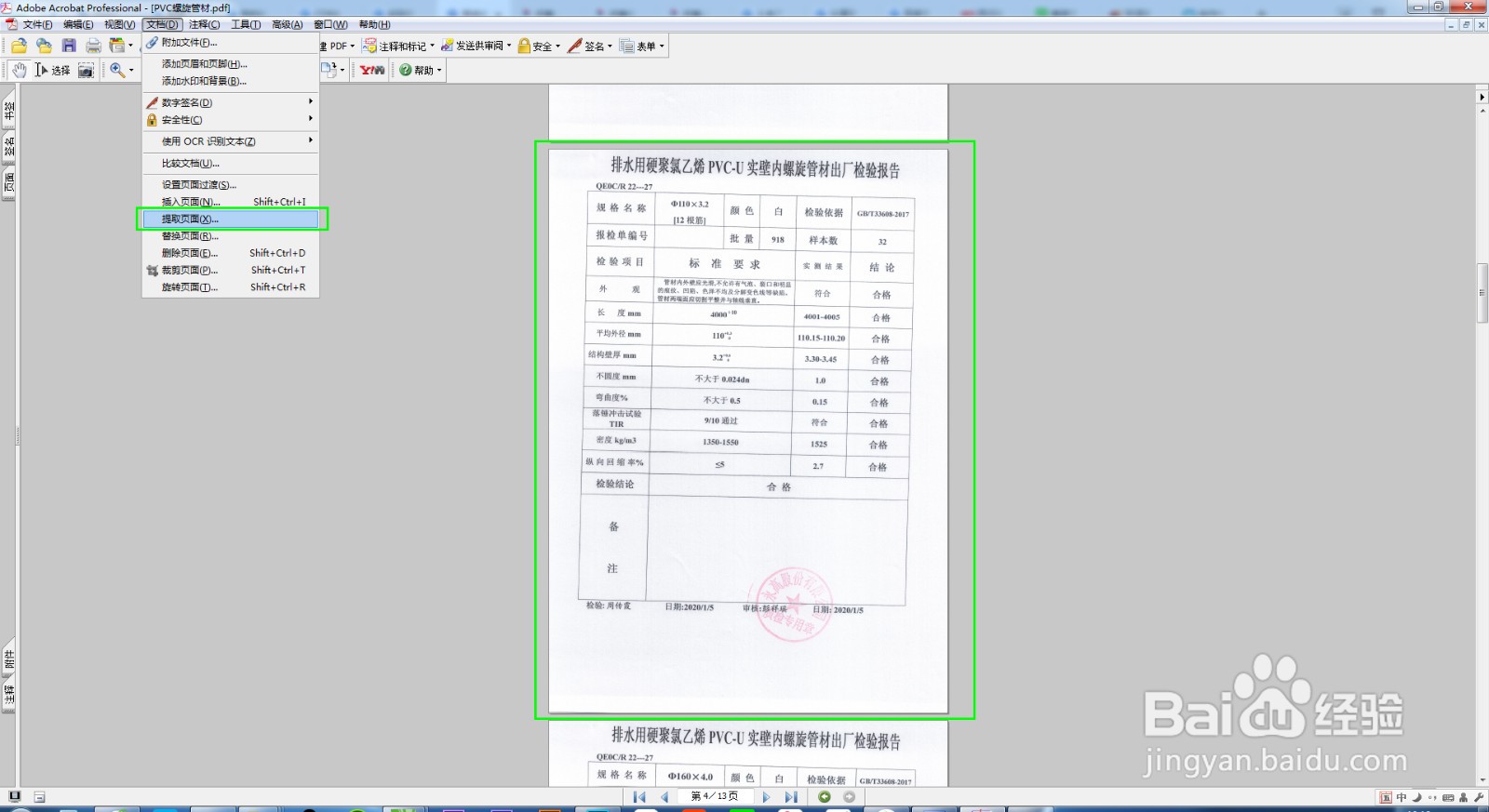This screenshot has width=1489, height=812.
Task: Choose 添加水印和背景(B)... entry
Action: (230, 81)
